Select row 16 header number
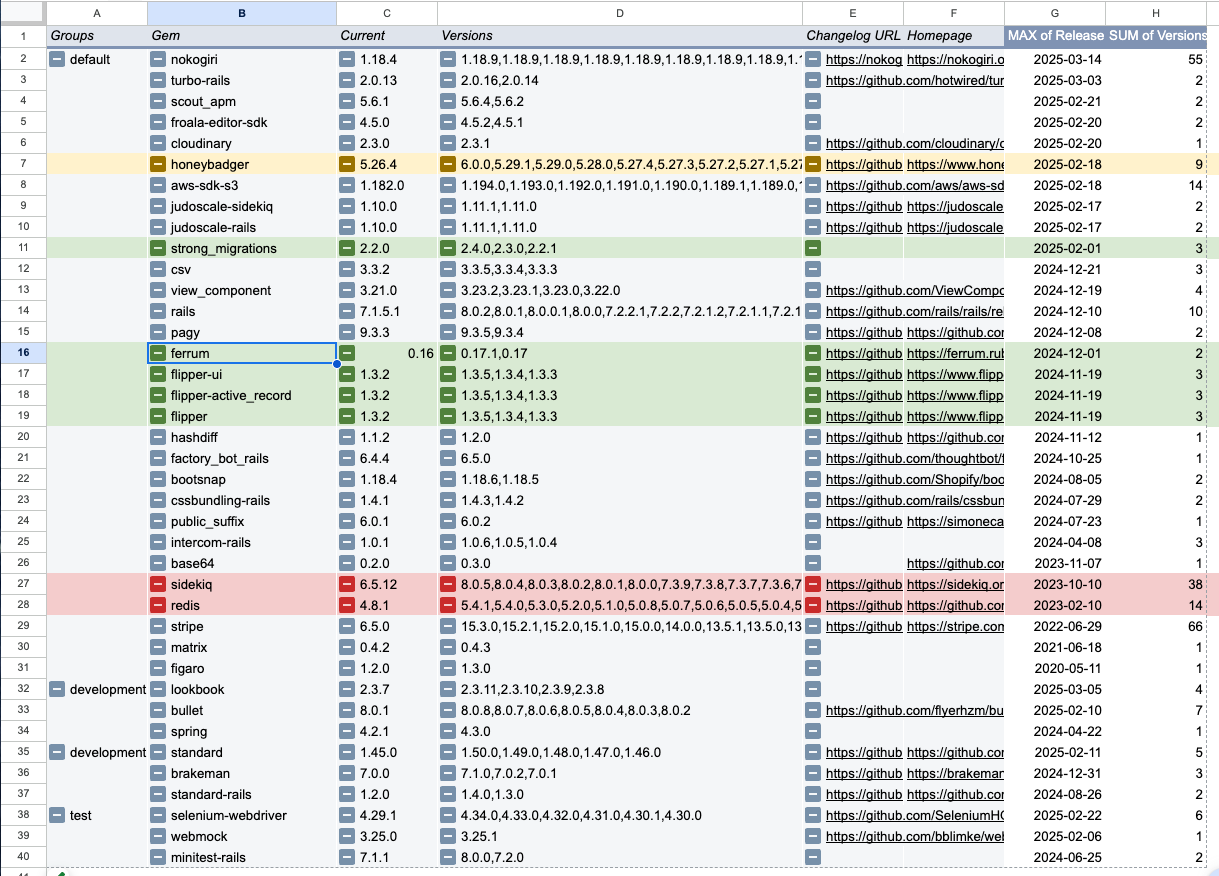1219x876 pixels. pyautogui.click(x=22, y=354)
